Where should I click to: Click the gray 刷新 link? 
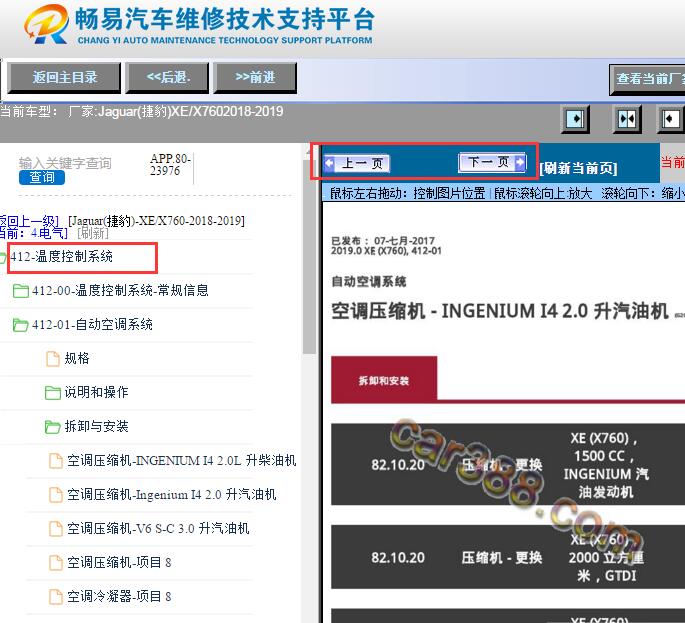(93, 233)
